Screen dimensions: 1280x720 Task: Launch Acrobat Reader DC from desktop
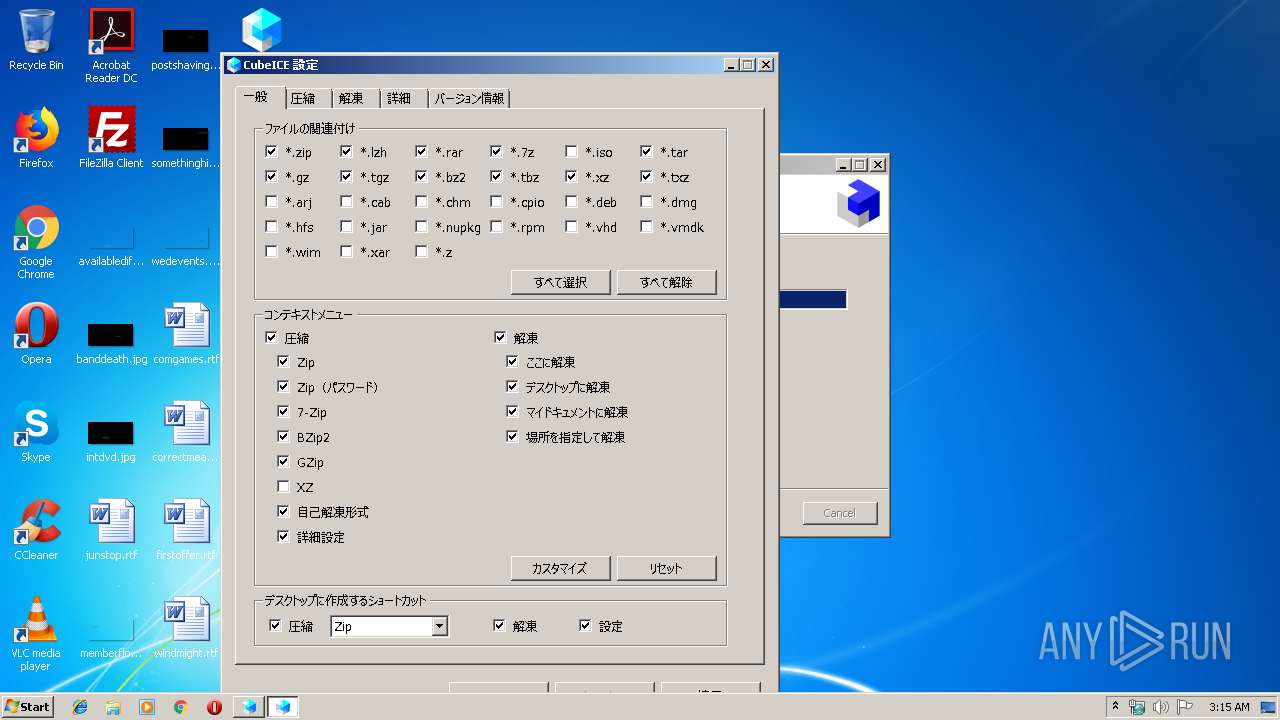click(111, 45)
